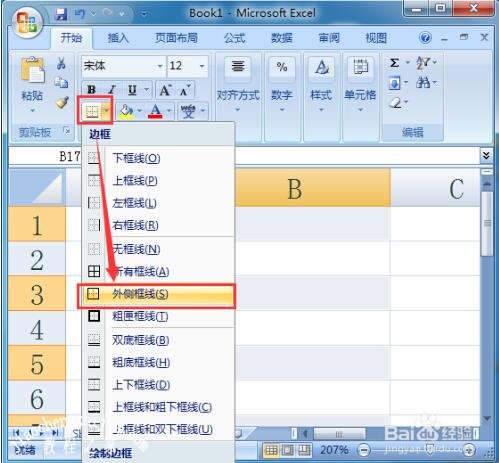Apply the yellow fill color bucket

[x=127, y=111]
